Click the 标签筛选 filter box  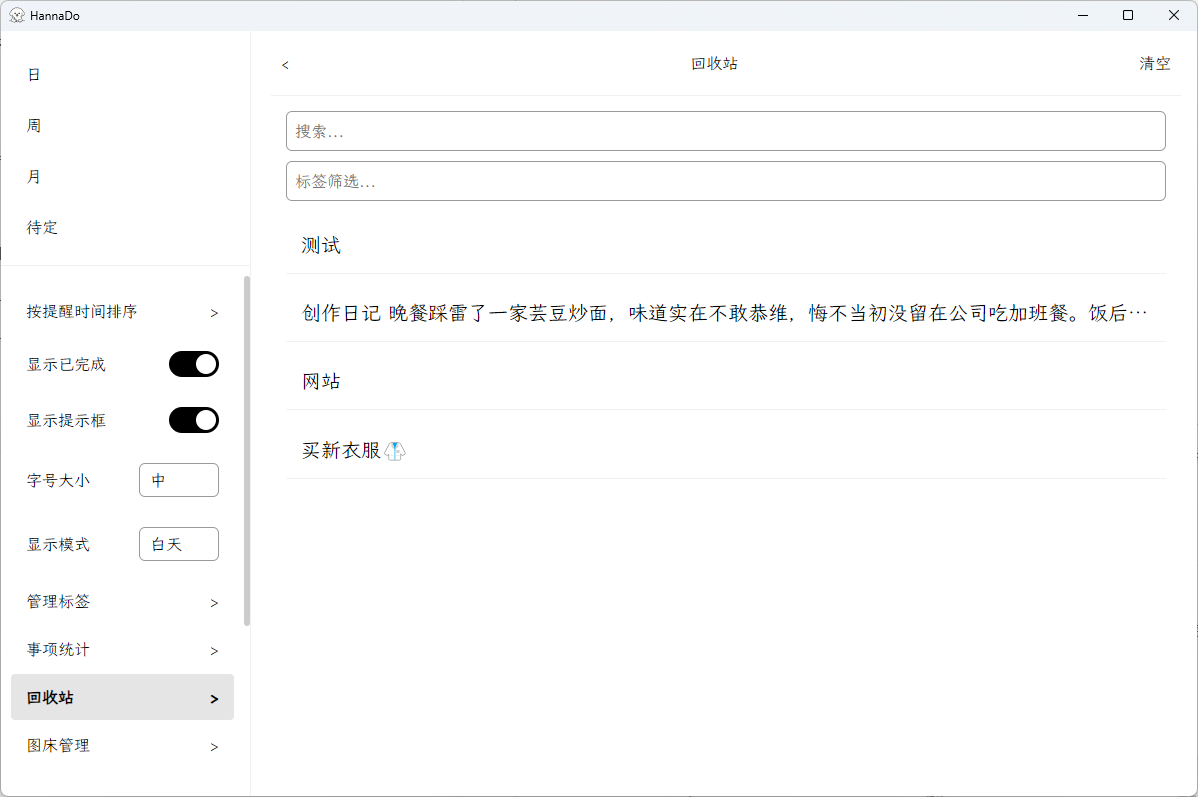pyautogui.click(x=726, y=181)
